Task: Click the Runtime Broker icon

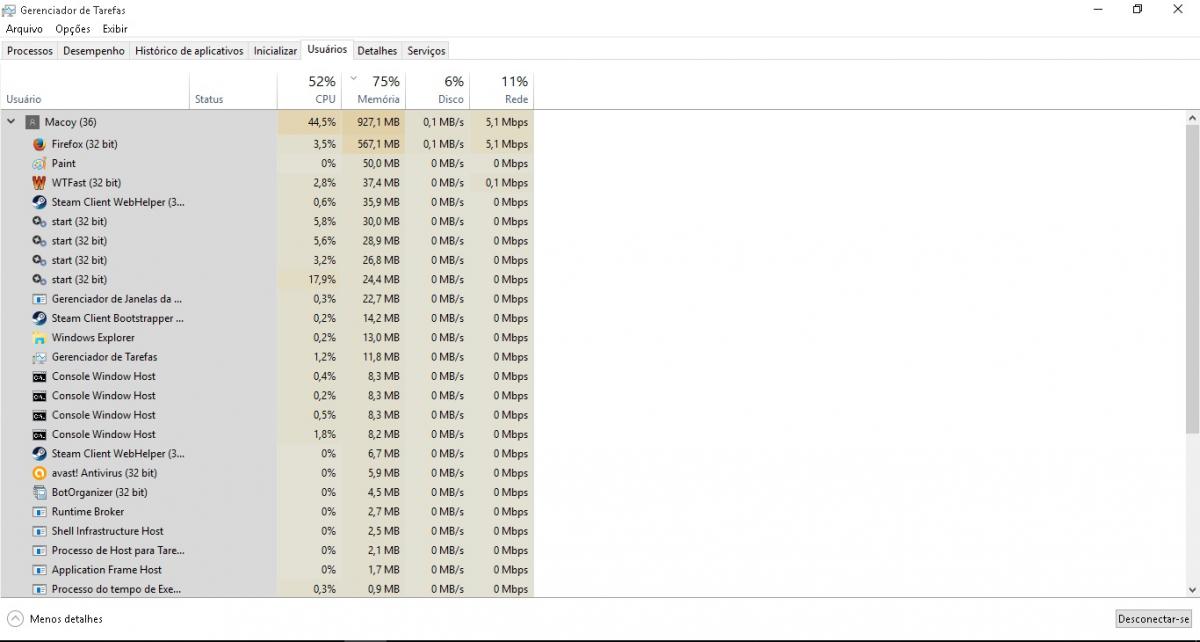Action: [x=38, y=511]
